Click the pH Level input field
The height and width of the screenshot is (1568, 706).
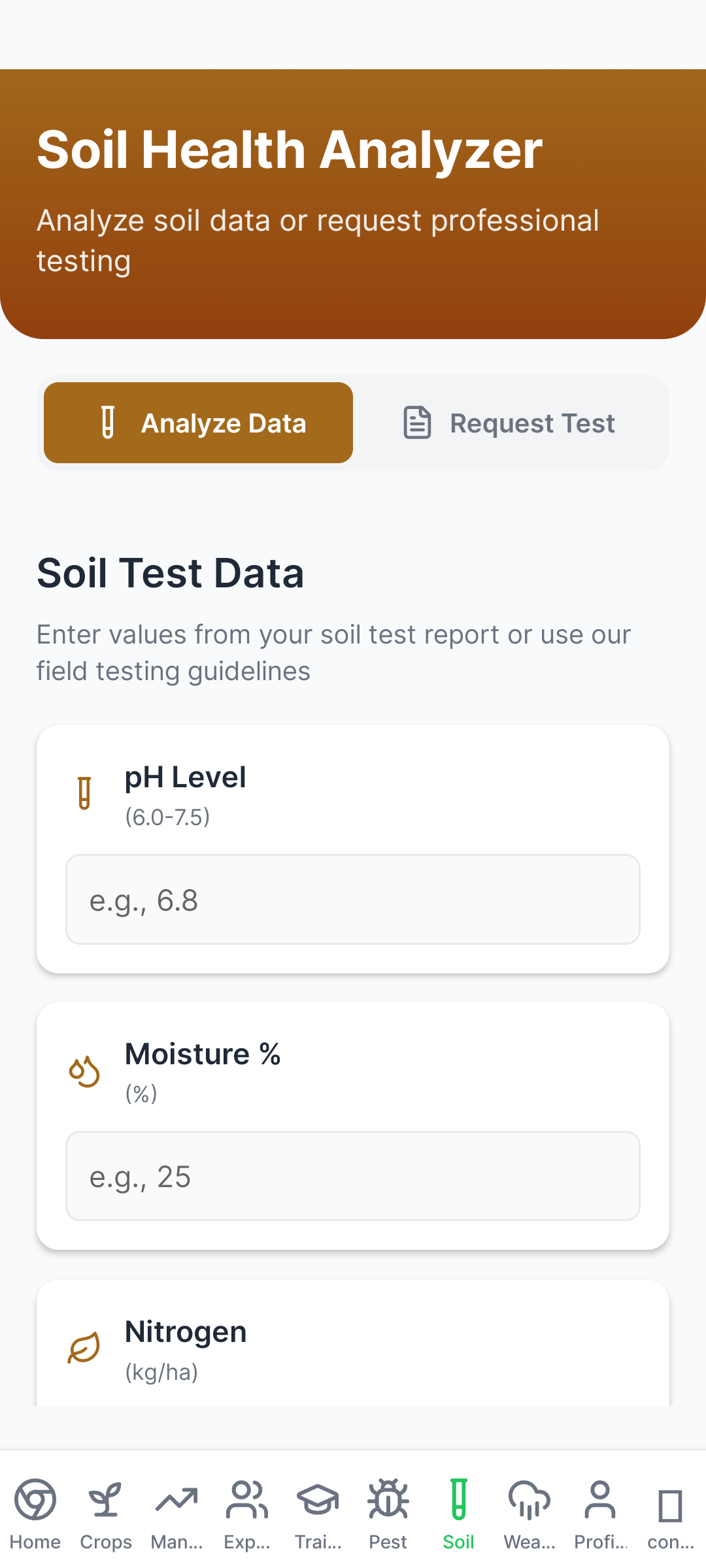point(353,899)
